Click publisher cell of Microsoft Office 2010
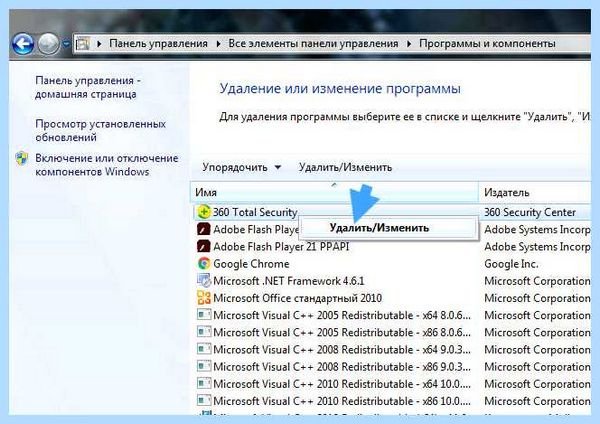 (537, 298)
